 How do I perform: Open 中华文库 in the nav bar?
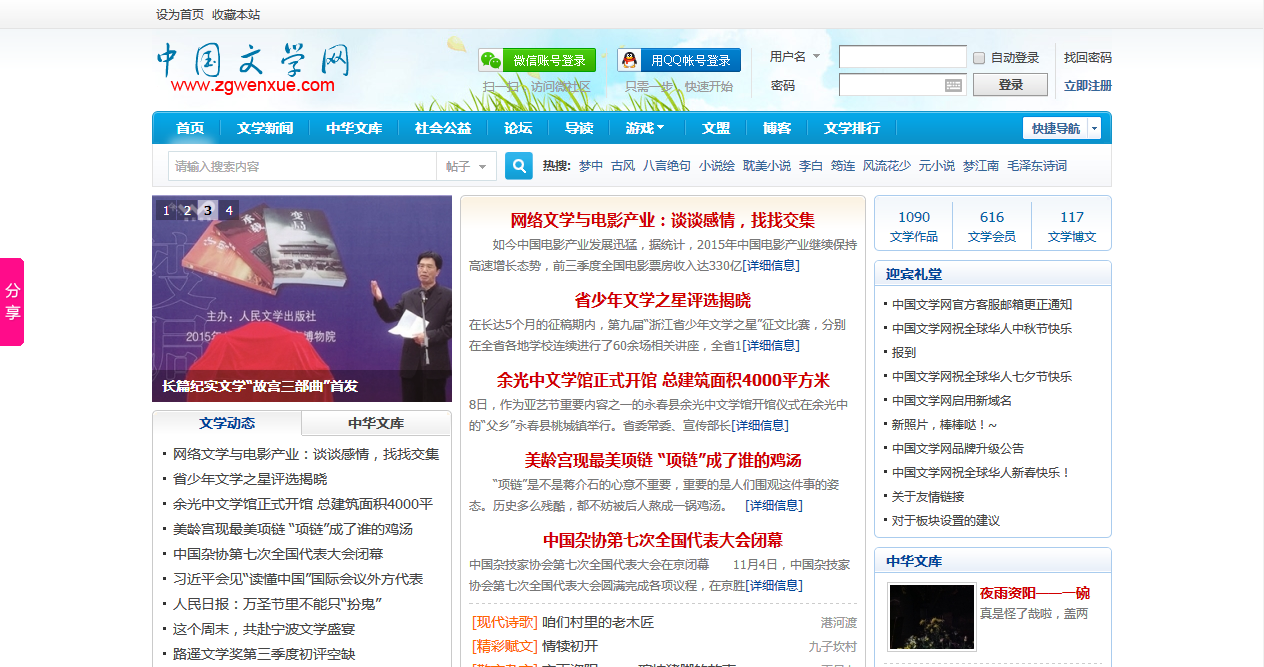coord(354,128)
